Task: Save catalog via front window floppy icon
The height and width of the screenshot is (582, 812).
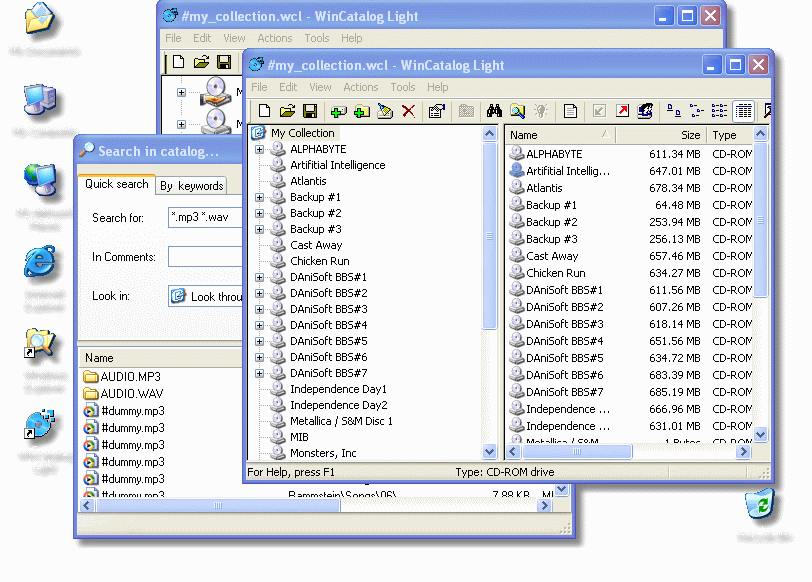Action: (310, 111)
